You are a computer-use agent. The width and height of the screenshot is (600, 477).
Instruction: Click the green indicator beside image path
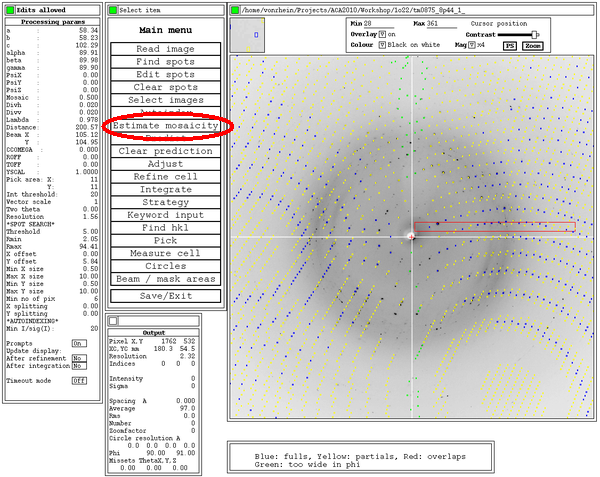[x=234, y=10]
